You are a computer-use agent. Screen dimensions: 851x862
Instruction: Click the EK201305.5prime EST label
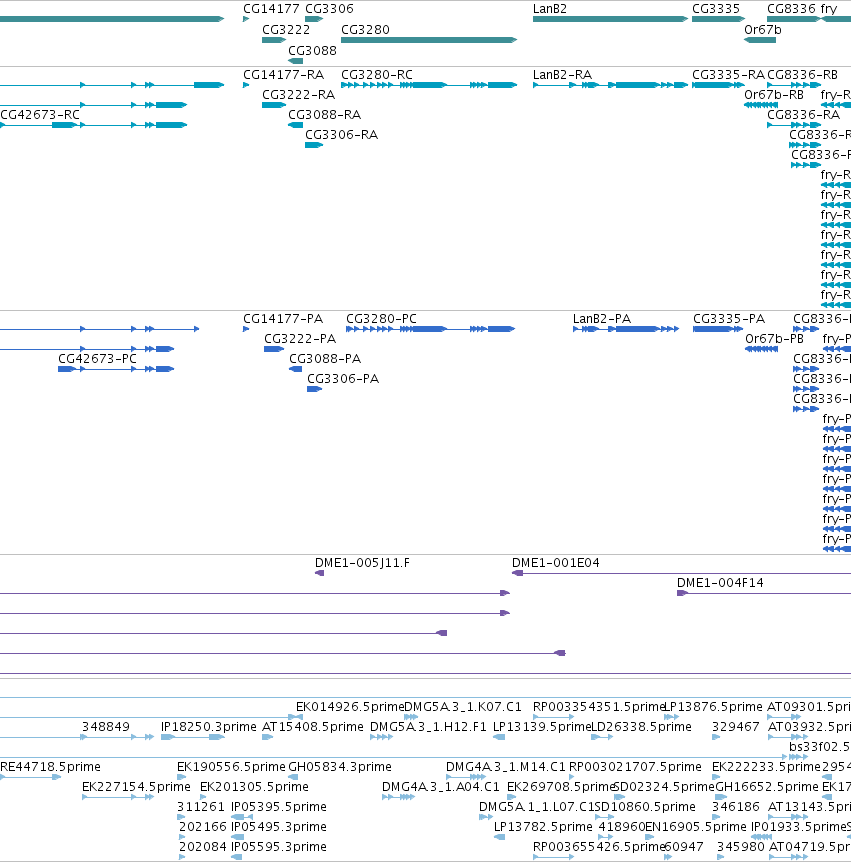click(254, 787)
